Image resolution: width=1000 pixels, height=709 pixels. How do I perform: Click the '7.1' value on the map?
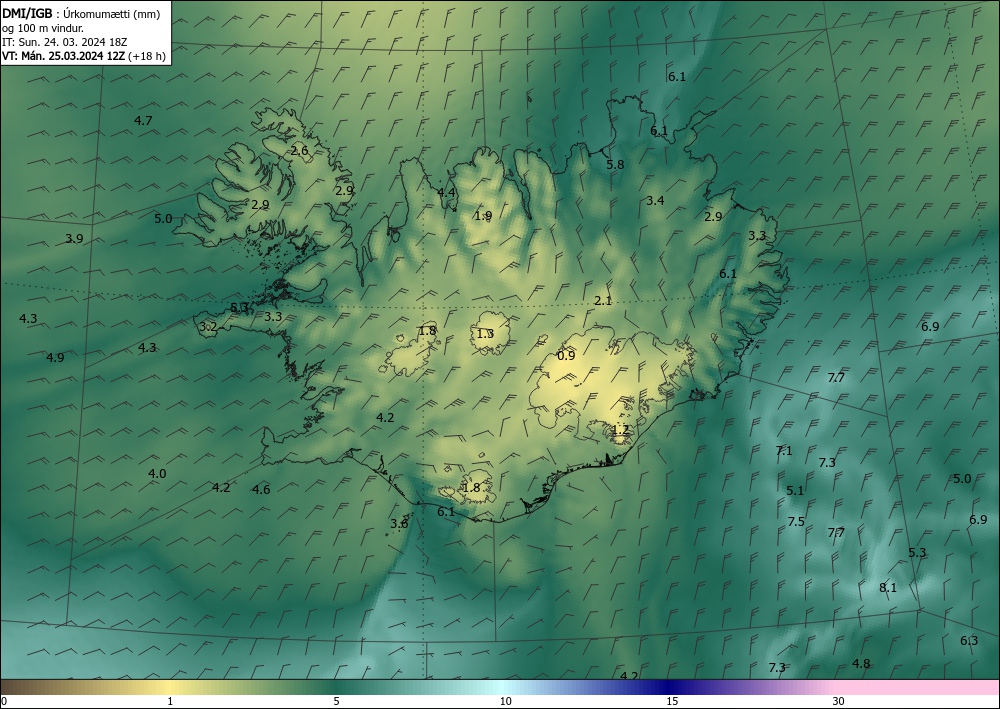pos(783,451)
